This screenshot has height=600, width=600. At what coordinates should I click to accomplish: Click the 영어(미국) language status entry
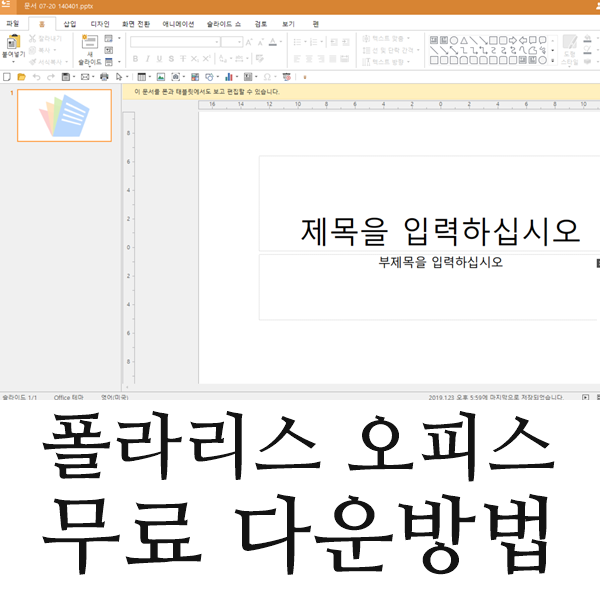click(114, 397)
